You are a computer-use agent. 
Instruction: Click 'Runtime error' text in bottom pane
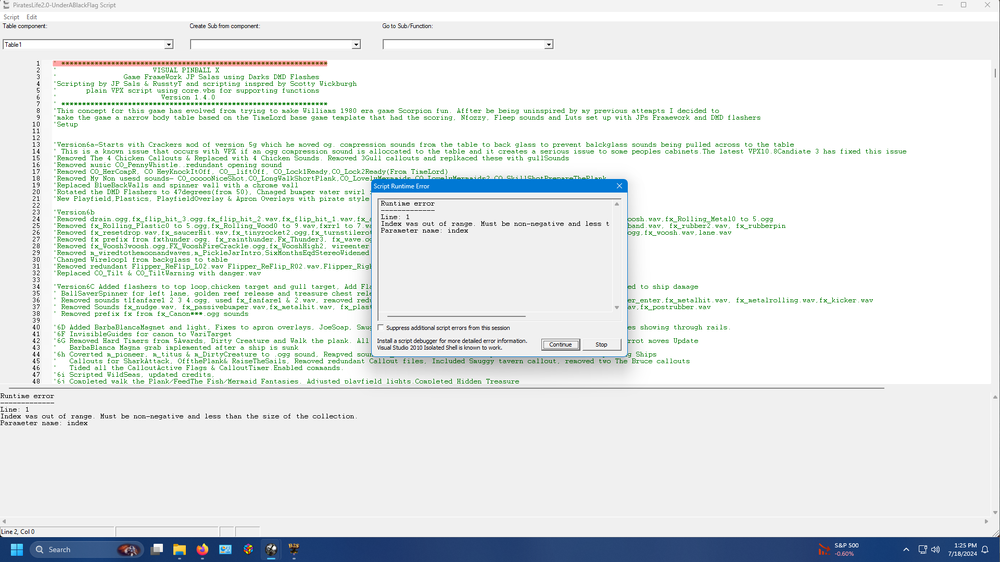pyautogui.click(x=27, y=396)
